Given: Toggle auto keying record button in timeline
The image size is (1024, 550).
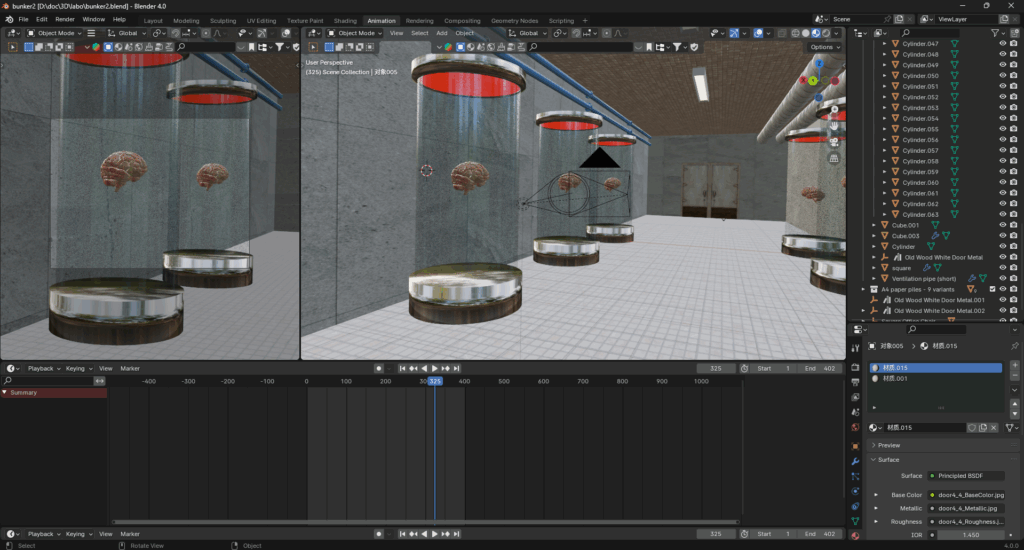Looking at the screenshot, I should pyautogui.click(x=379, y=368).
